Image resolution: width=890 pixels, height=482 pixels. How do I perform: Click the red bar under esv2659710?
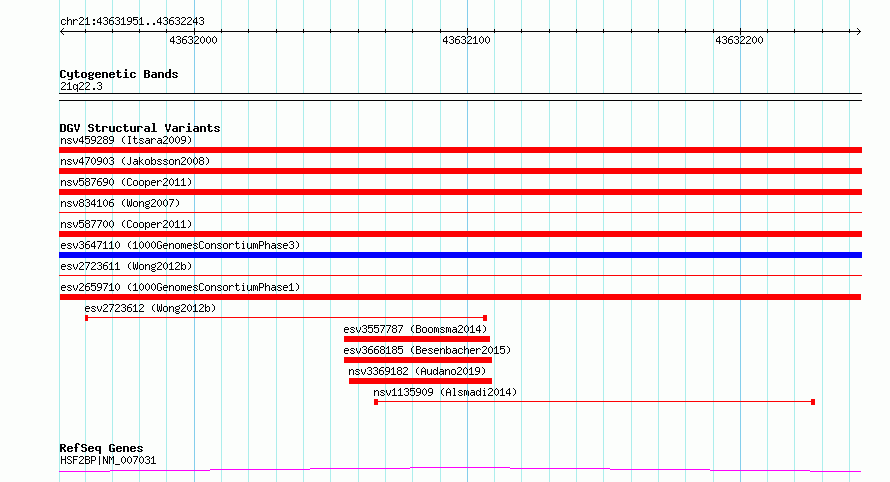[460, 297]
